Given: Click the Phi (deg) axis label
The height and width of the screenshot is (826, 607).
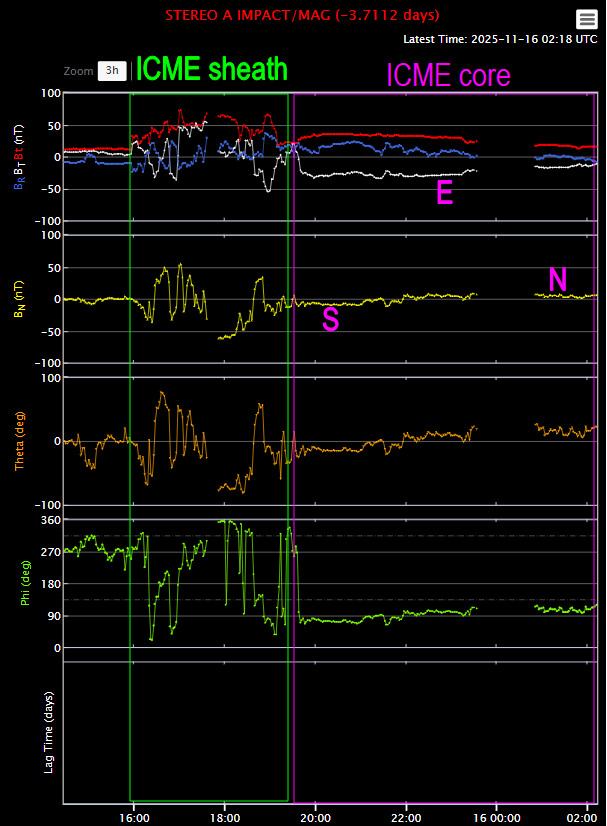Looking at the screenshot, I should [x=25, y=583].
